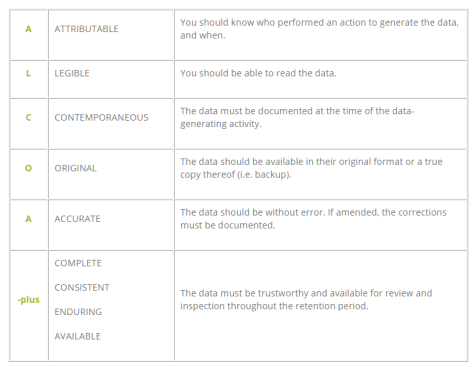Click the green letter L
Screen dimensions: 474x367
(29, 73)
